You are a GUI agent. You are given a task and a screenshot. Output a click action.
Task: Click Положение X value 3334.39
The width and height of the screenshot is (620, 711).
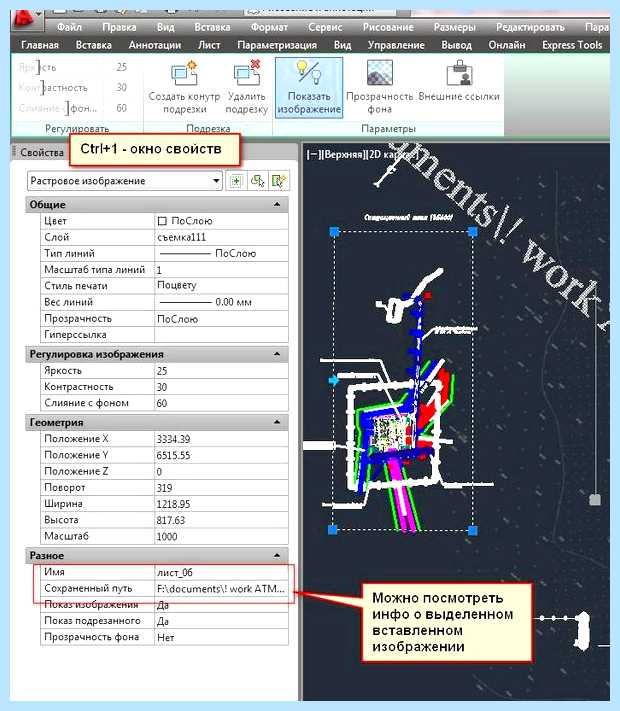tap(221, 439)
